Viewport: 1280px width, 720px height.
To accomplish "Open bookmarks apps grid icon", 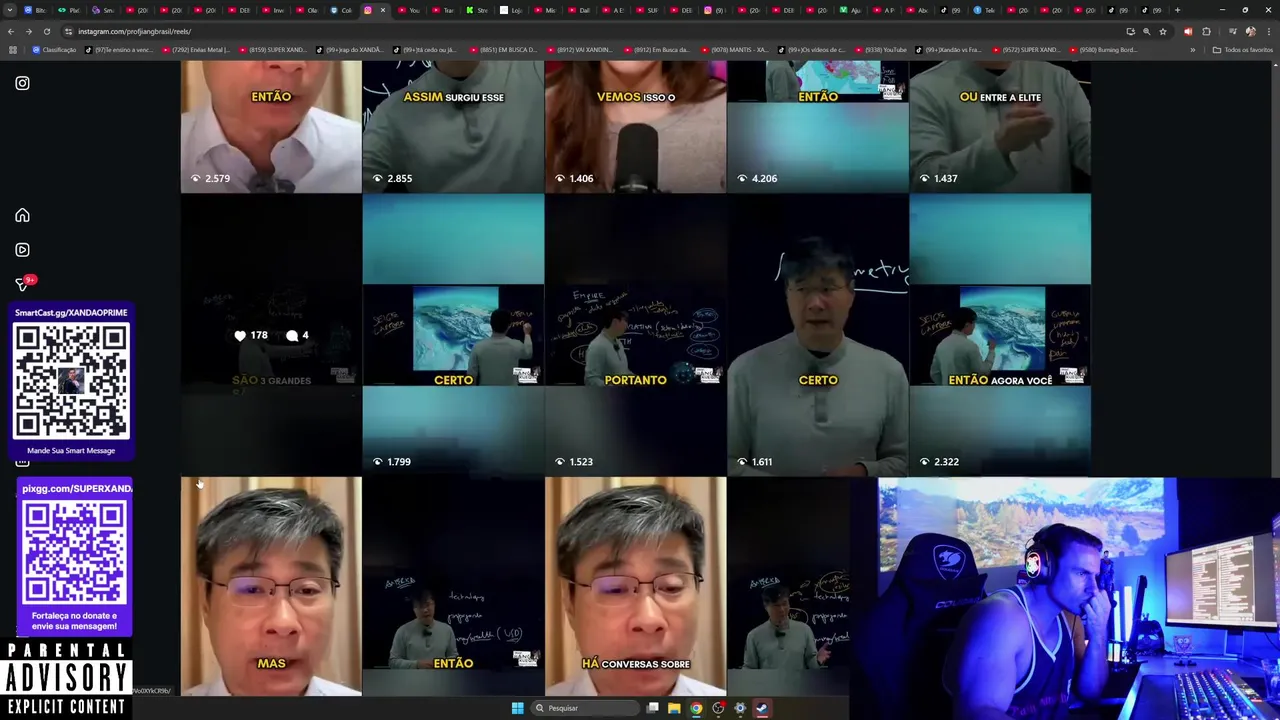I will tap(12, 50).
